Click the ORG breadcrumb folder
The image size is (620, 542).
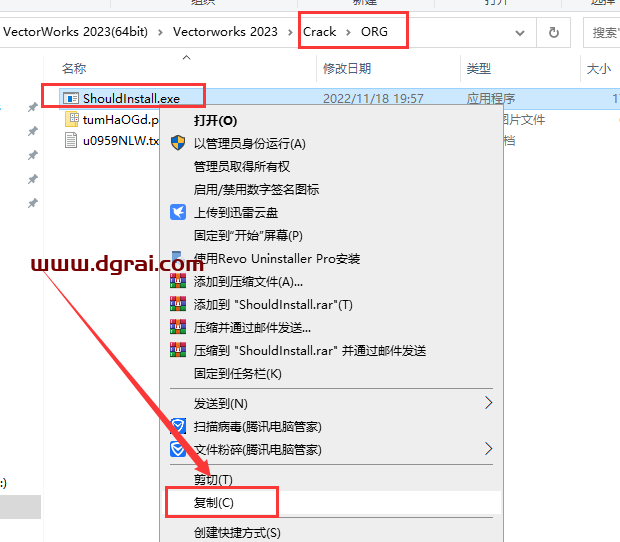[374, 32]
